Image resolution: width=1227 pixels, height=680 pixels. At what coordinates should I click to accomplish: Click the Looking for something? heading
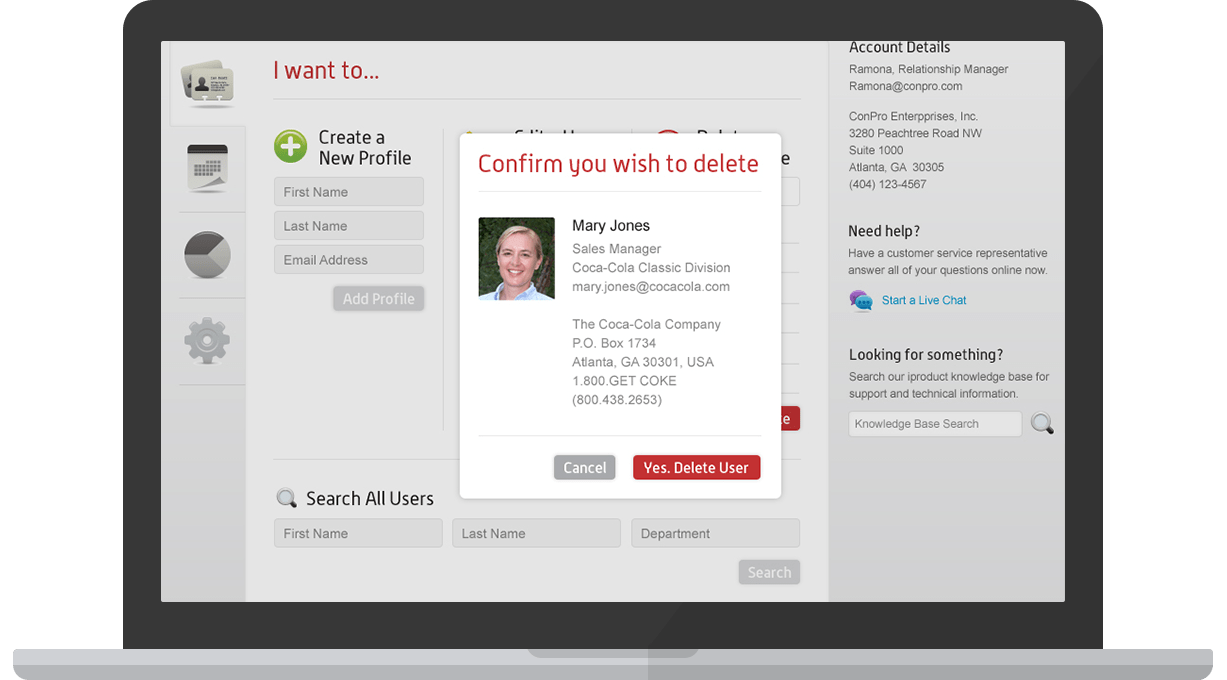point(926,355)
